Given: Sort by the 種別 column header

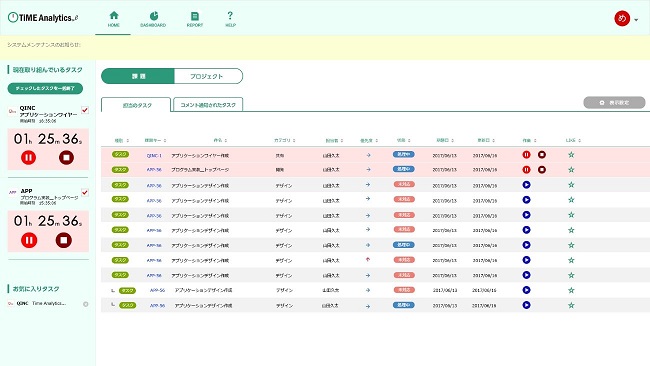Looking at the screenshot, I should (x=121, y=141).
